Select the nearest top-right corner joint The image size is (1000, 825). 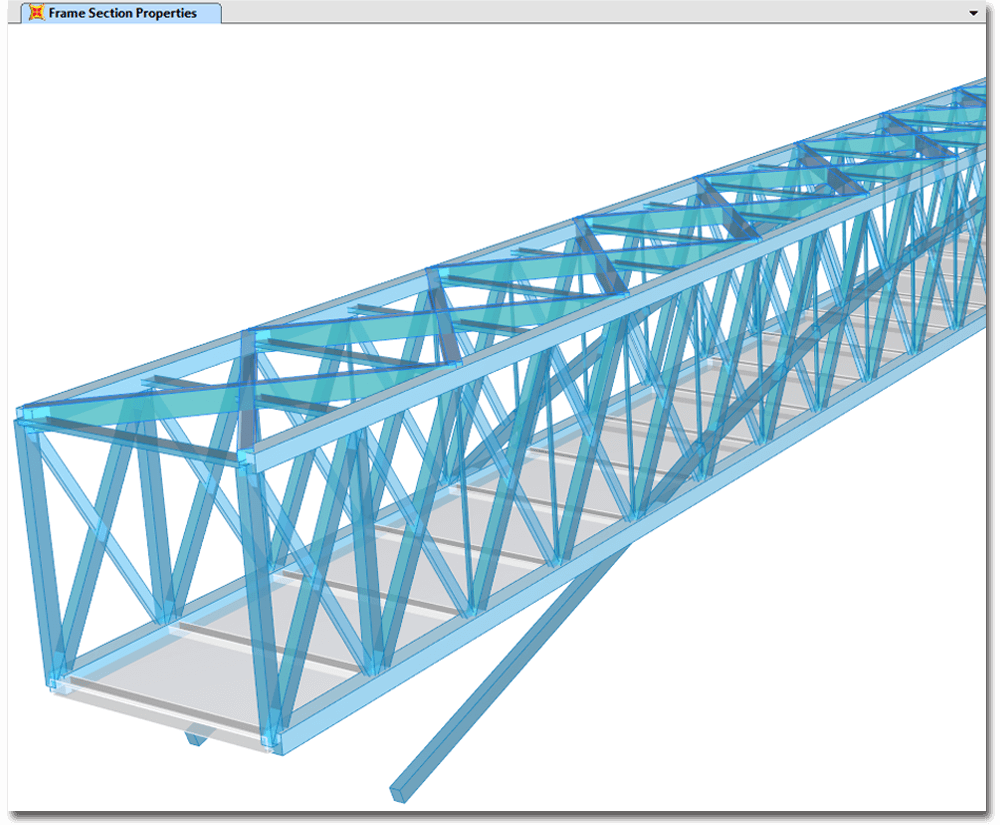(x=250, y=457)
